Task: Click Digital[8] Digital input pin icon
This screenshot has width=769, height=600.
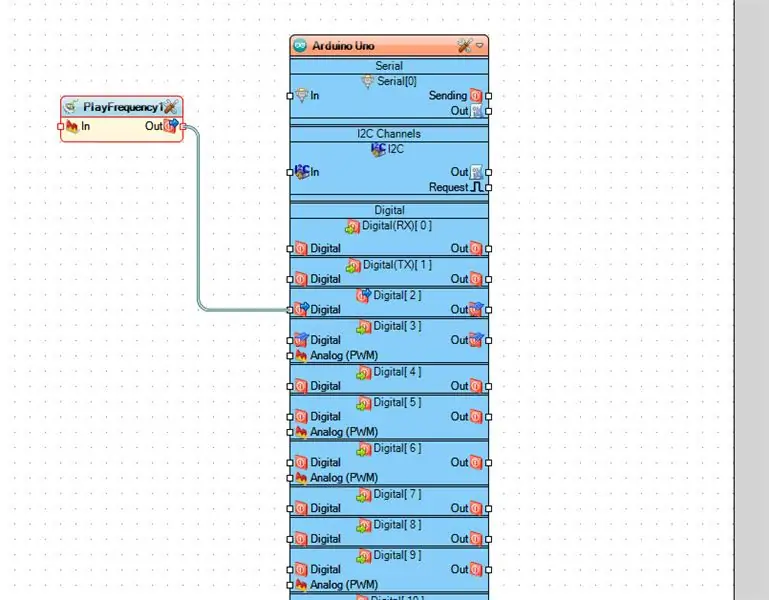Action: (x=301, y=539)
